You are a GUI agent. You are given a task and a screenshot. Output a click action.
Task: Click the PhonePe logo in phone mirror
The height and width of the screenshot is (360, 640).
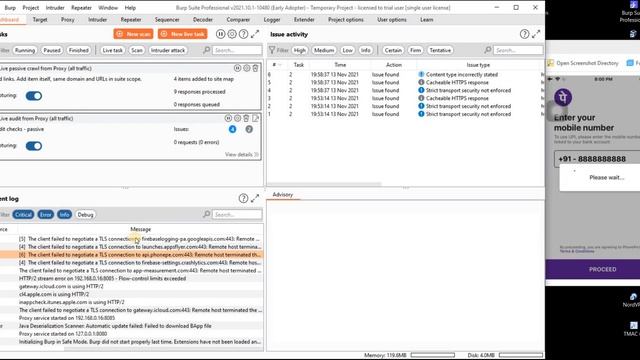point(563,97)
